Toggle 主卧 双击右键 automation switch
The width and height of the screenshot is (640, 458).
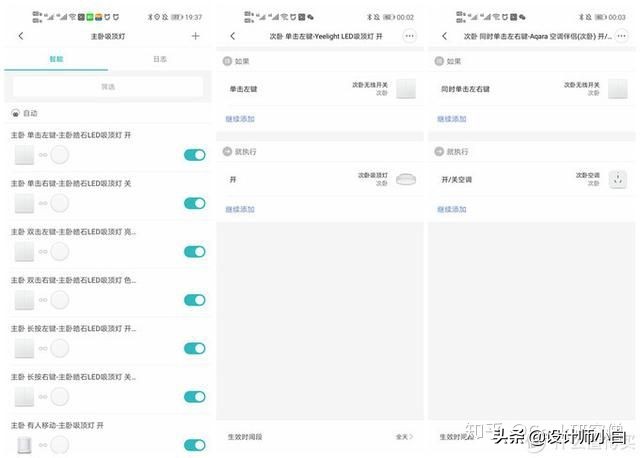point(195,300)
